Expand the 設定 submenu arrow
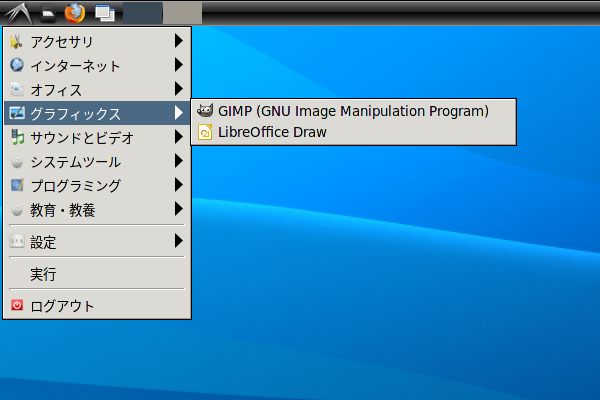This screenshot has height=400, width=600. tap(179, 241)
